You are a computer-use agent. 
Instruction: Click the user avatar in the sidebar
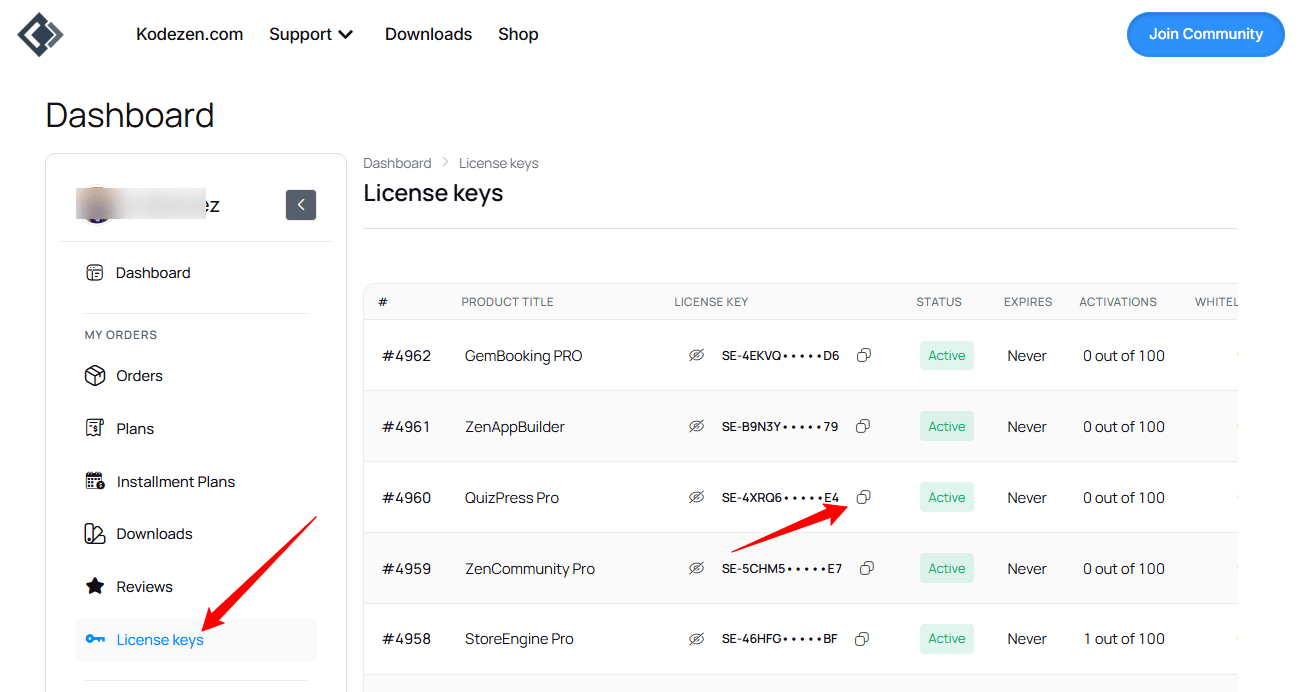pos(96,204)
